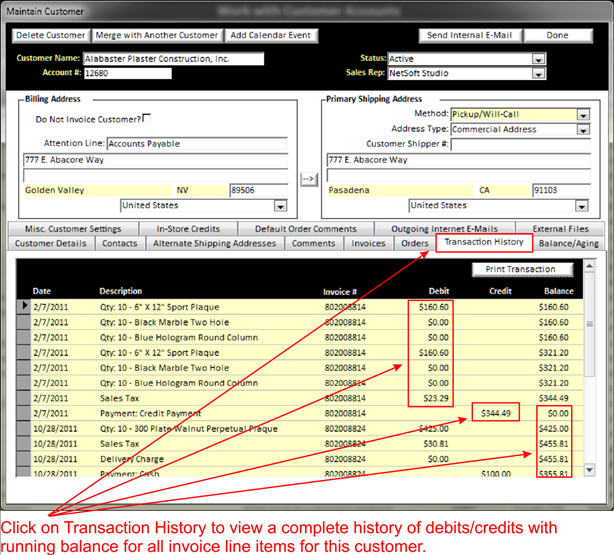Open Outgoing Internet E-Mails tab
The height and width of the screenshot is (555, 614).
(x=444, y=229)
